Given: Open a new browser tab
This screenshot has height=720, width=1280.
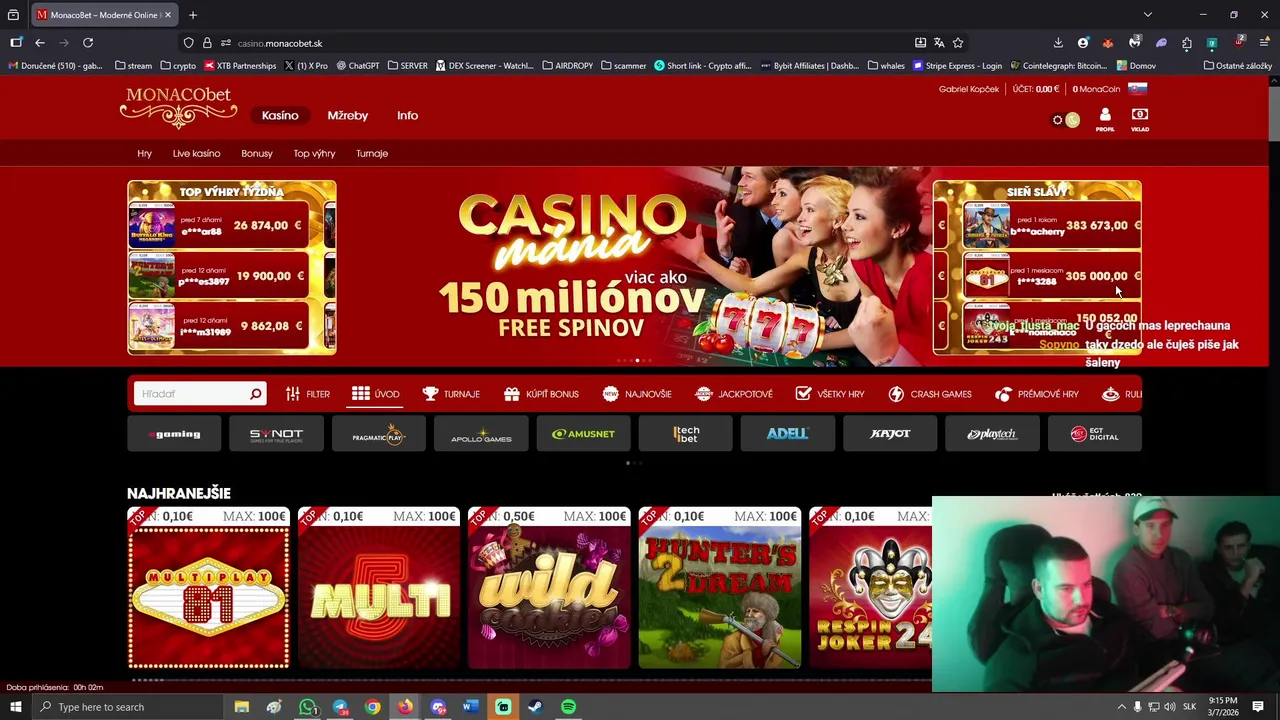Looking at the screenshot, I should 193,15.
